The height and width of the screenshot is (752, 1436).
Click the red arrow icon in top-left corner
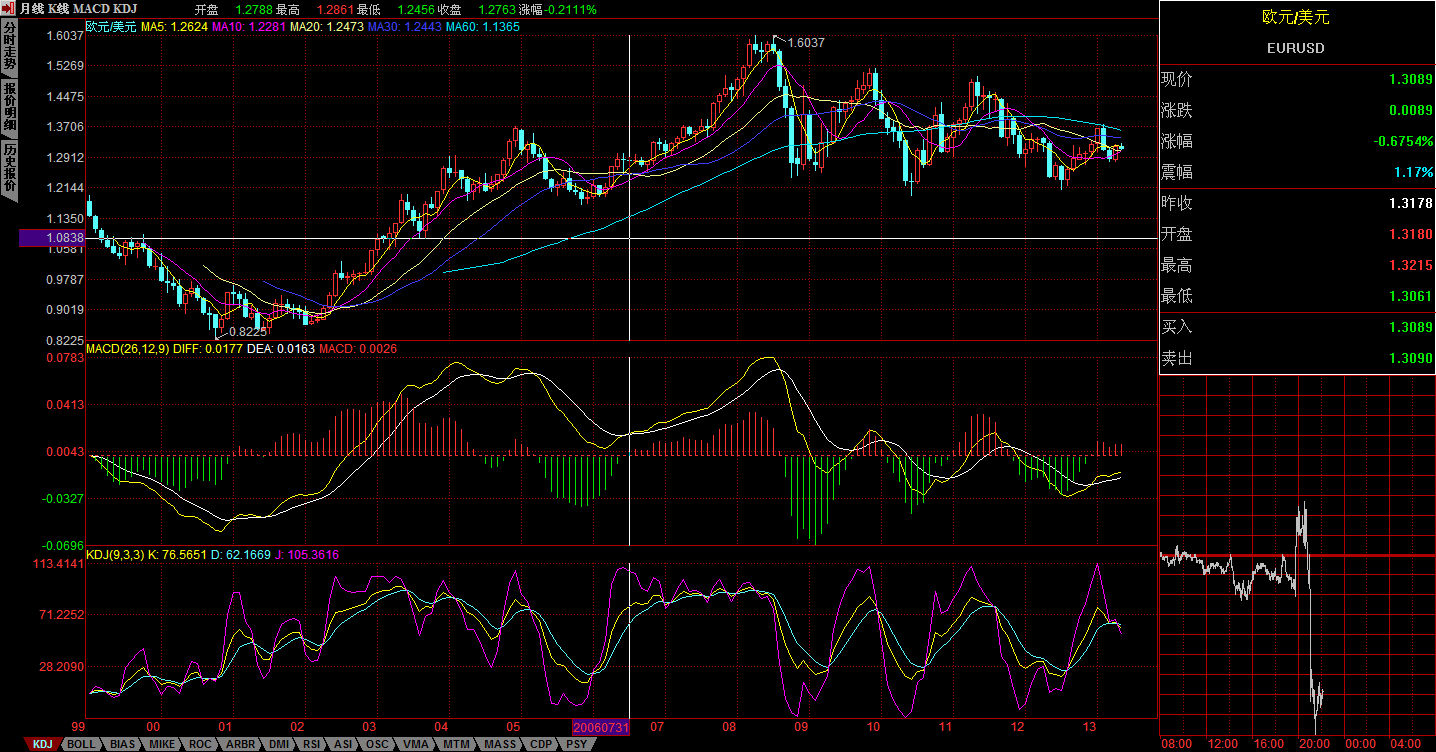(8, 8)
